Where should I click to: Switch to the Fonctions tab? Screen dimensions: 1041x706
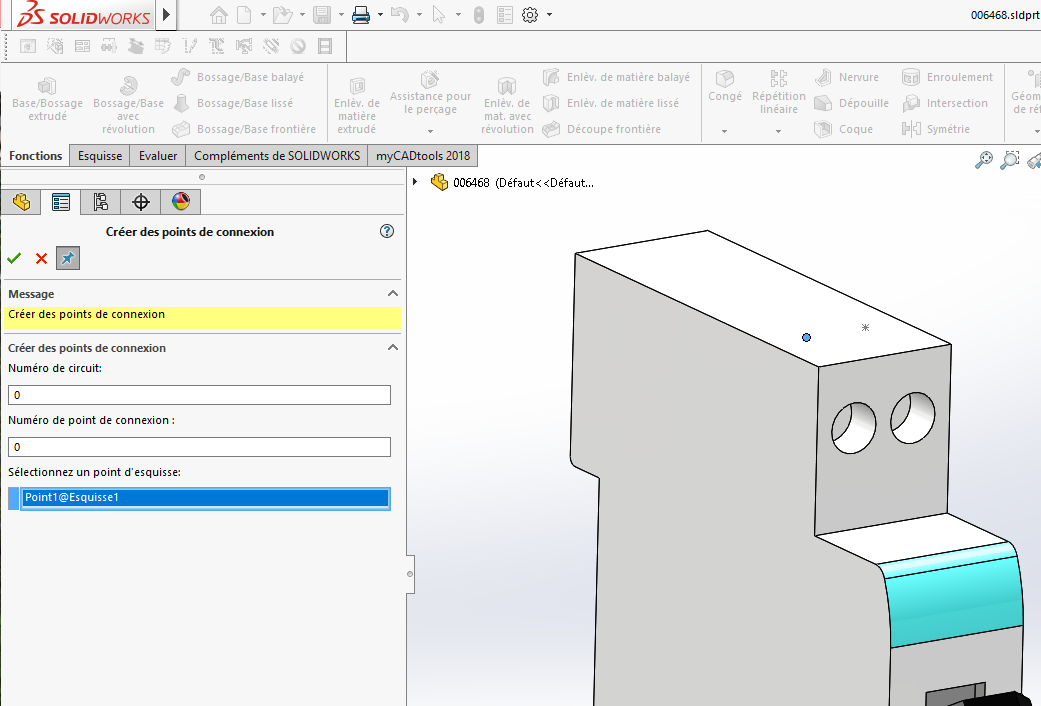pyautogui.click(x=35, y=156)
